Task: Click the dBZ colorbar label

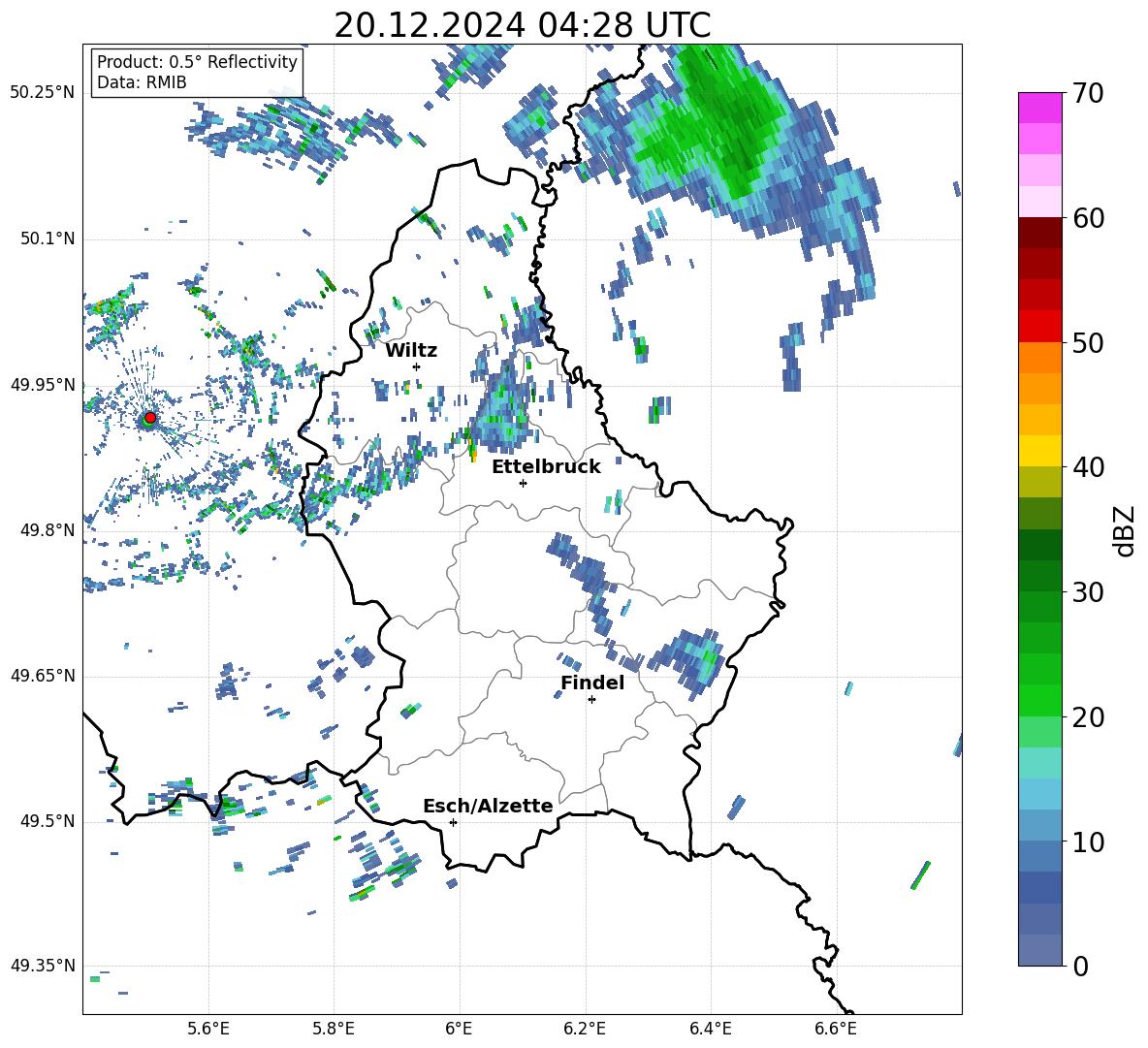Action: coord(1126,530)
